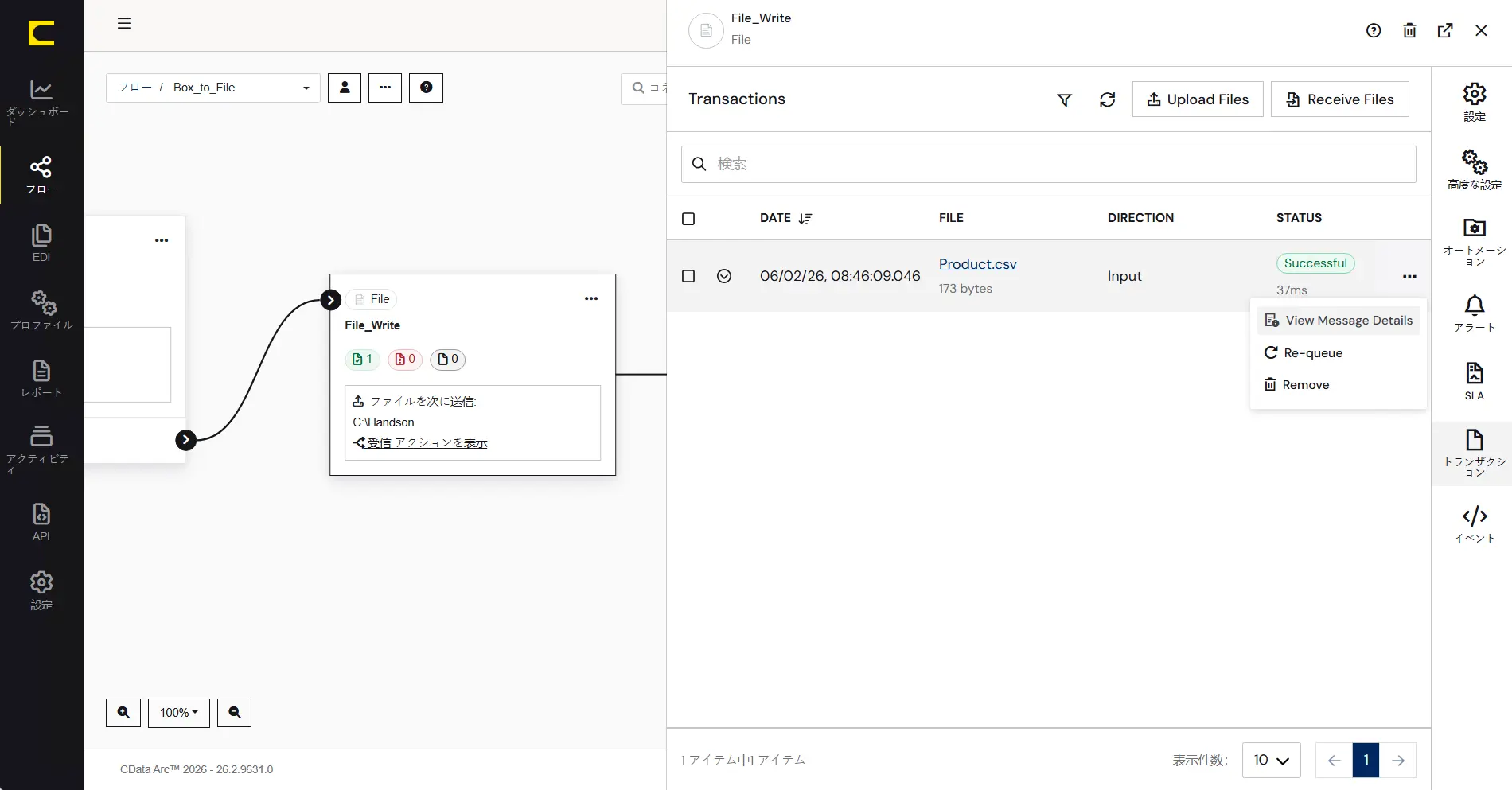Click the 検索 transactions search field

(1049, 164)
